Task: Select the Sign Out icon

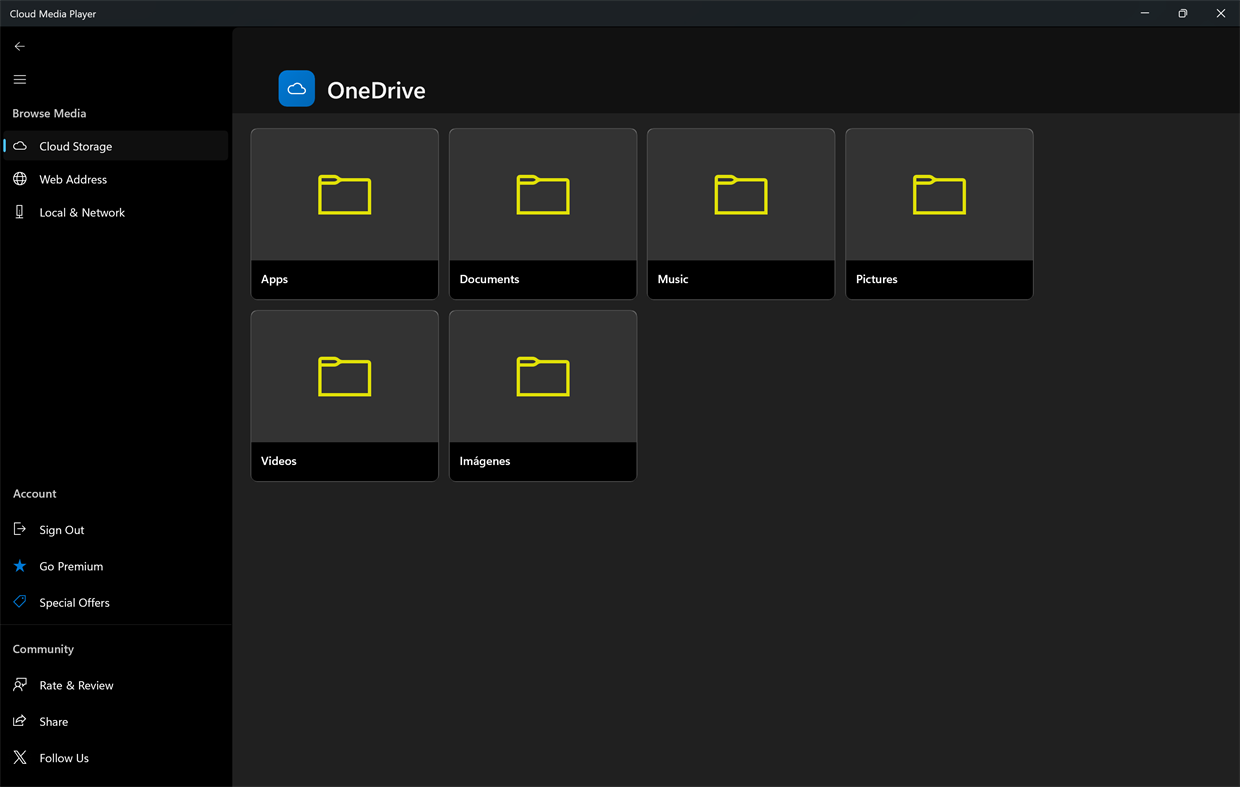Action: 20,529
